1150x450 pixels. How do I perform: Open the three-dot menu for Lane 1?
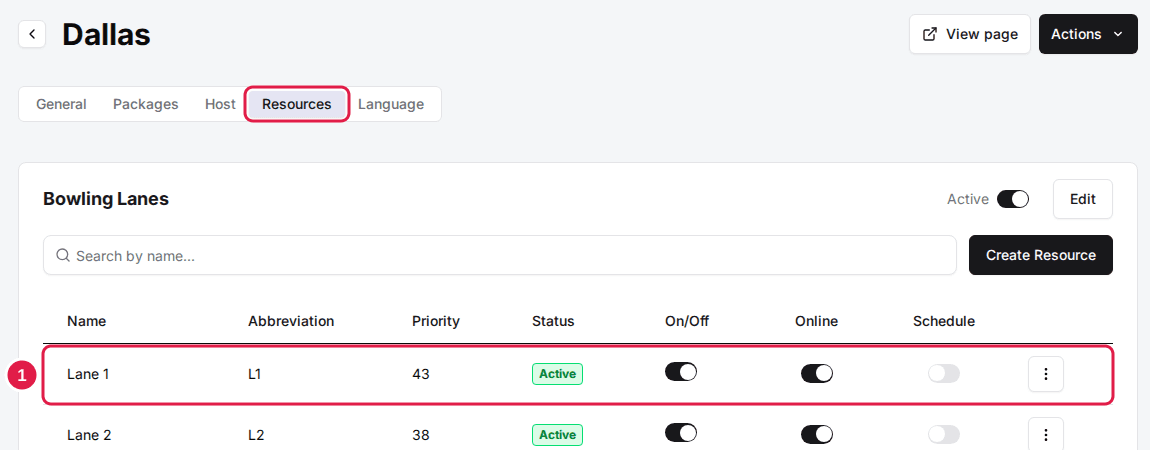[1046, 375]
